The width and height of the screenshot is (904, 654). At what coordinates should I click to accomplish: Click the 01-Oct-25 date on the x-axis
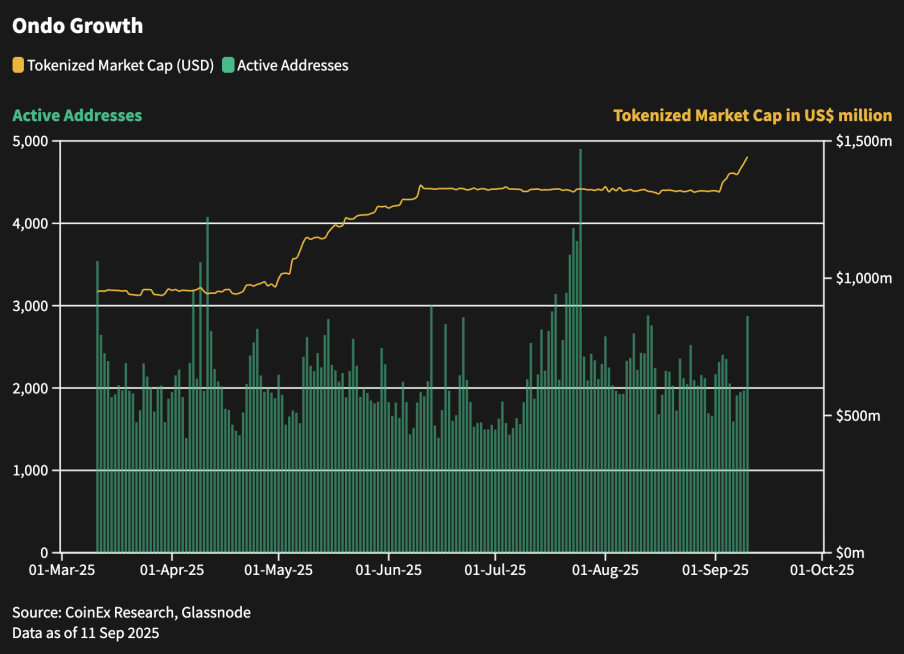(822, 570)
